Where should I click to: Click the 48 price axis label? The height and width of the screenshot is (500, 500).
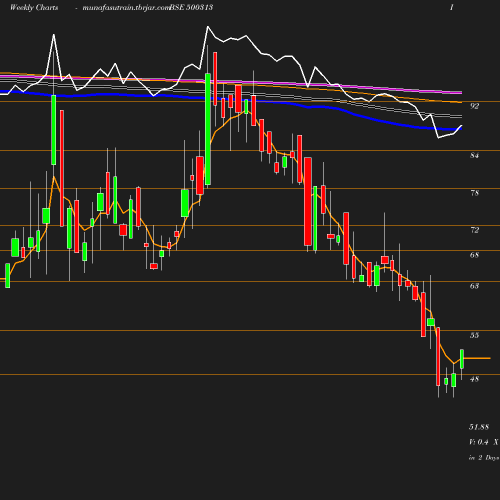point(474,379)
